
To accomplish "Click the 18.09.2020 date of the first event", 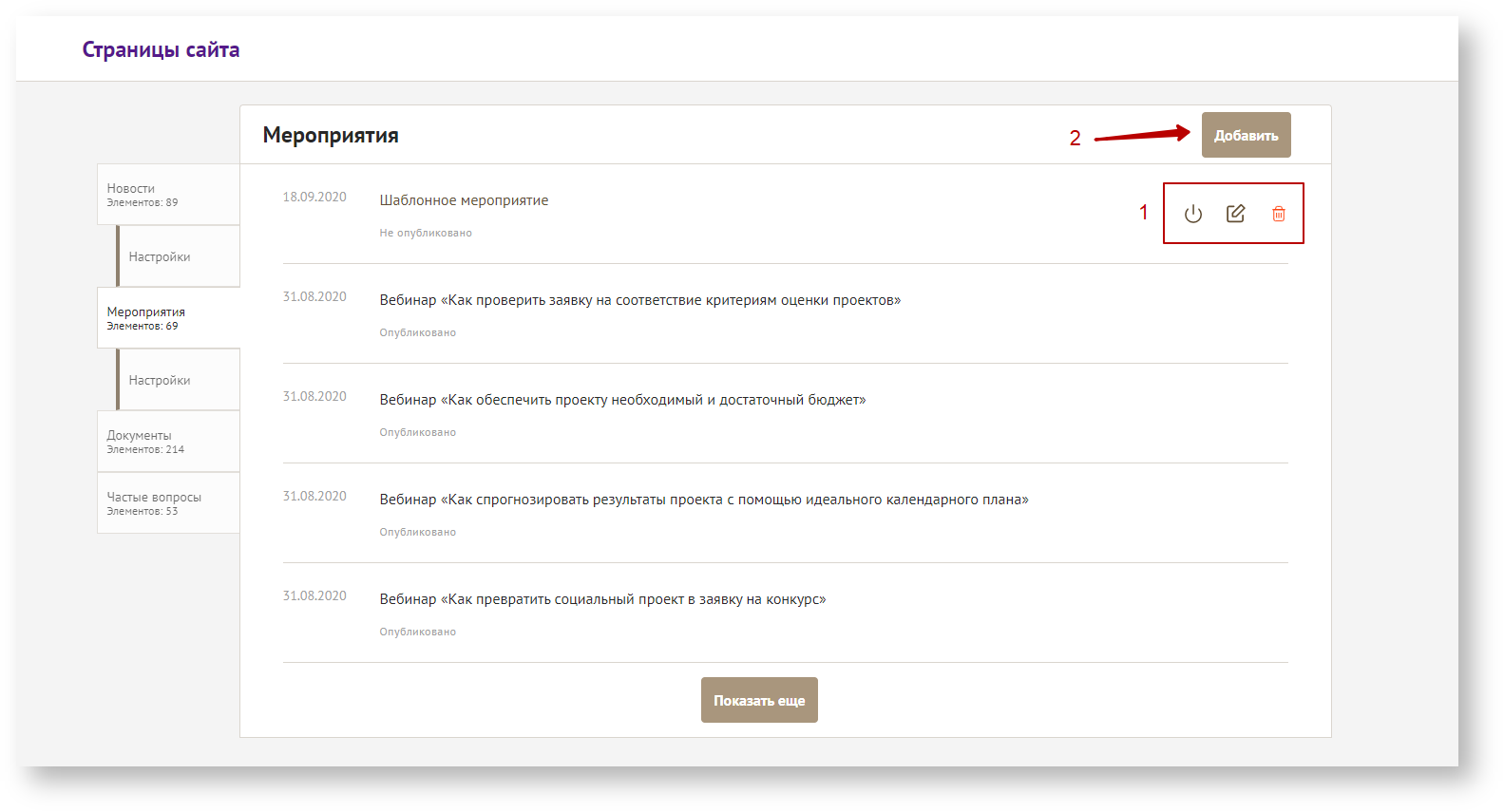I will click(314, 198).
